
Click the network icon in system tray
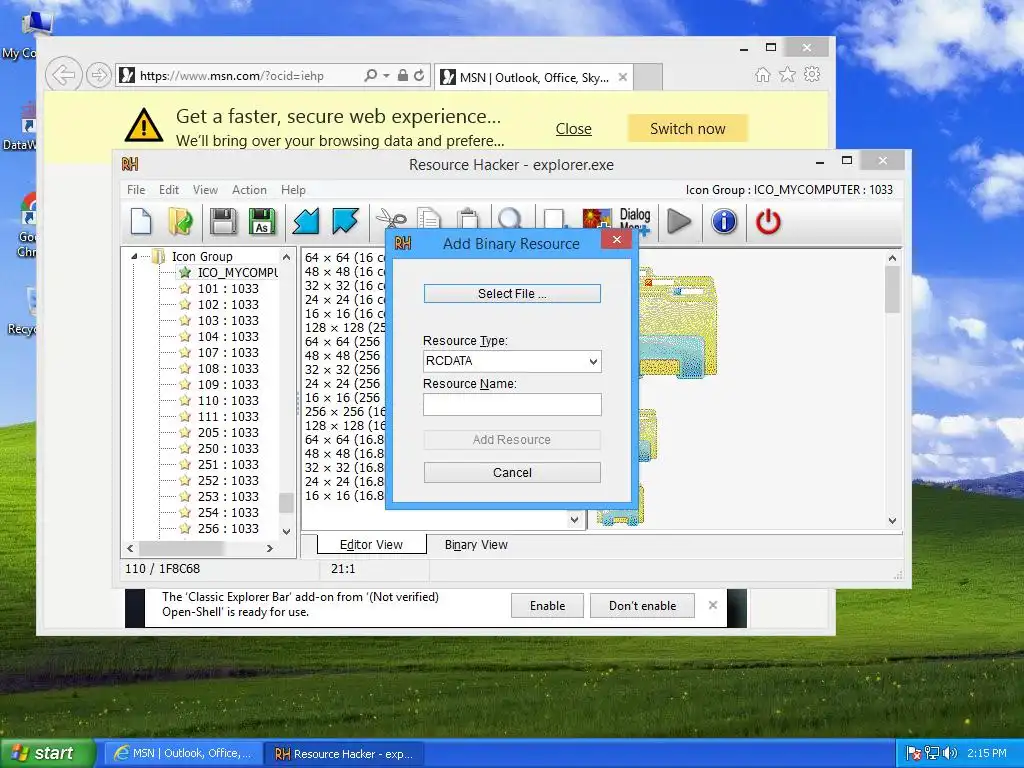932,753
